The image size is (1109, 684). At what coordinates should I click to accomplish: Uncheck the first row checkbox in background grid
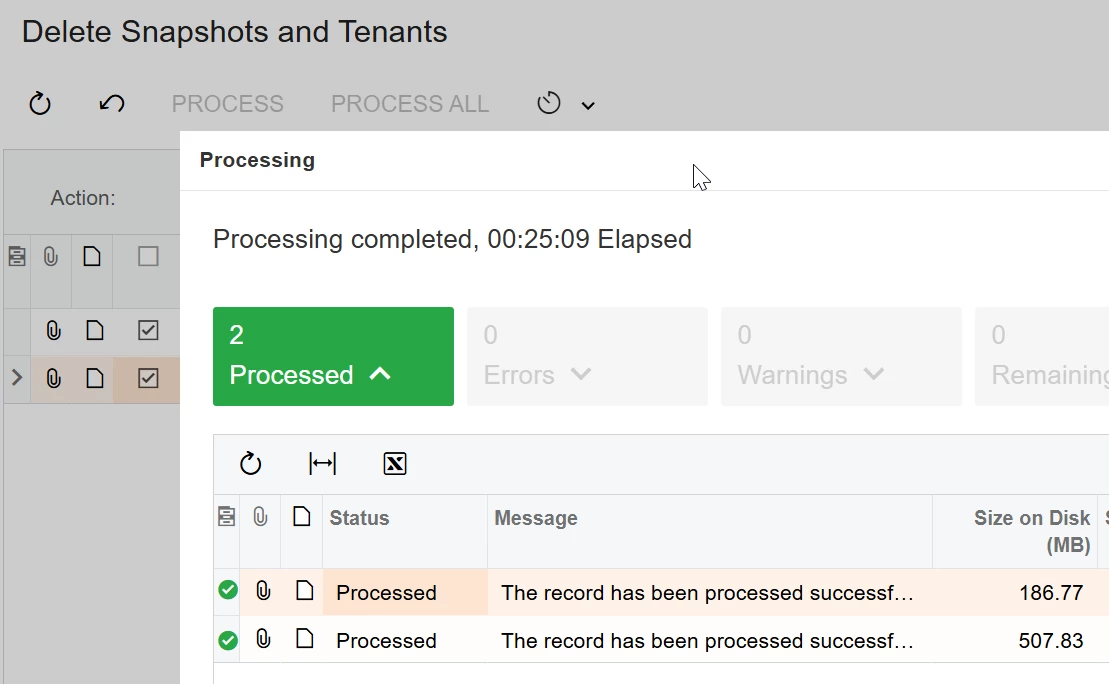click(148, 330)
